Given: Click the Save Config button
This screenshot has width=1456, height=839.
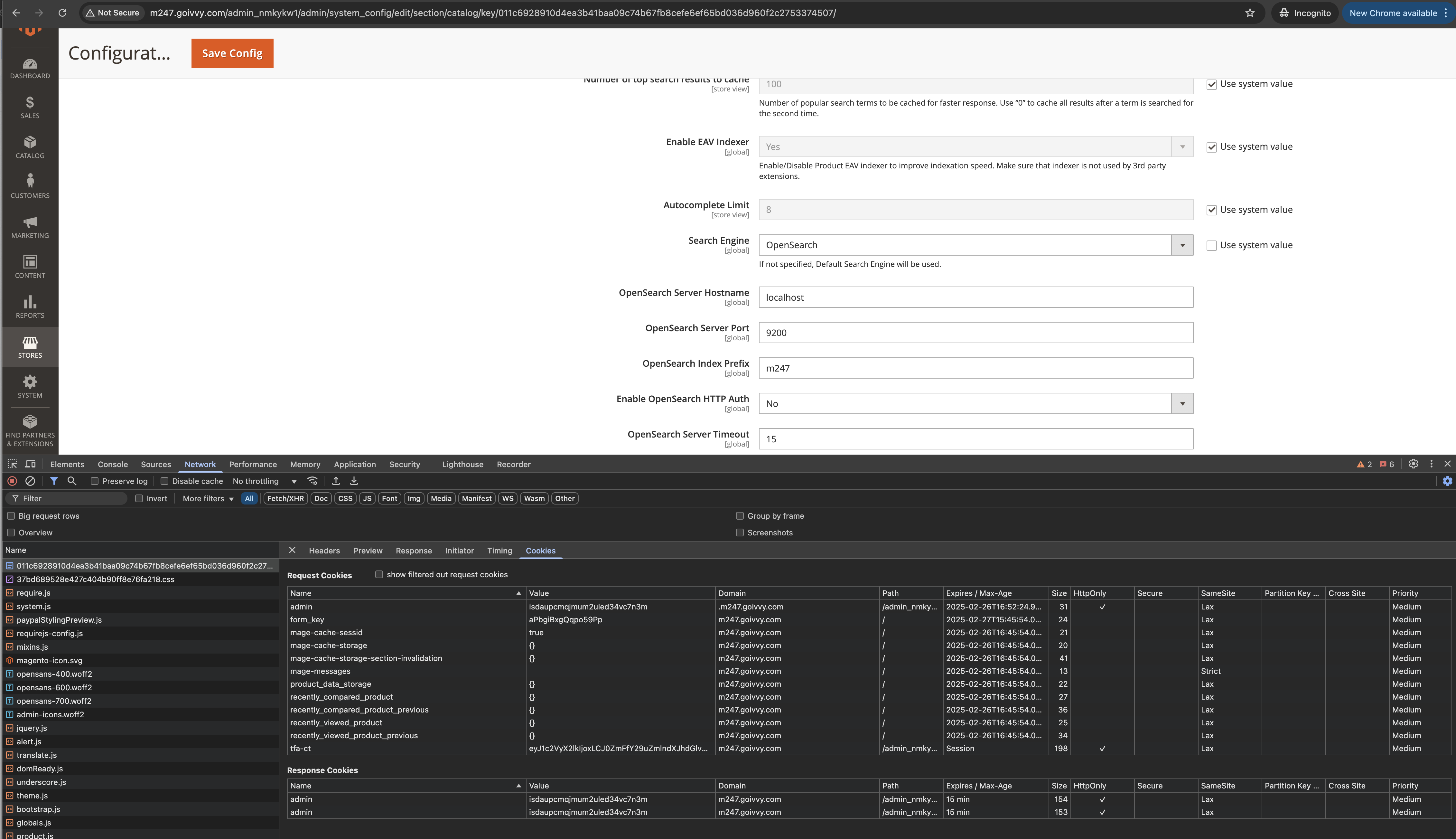Looking at the screenshot, I should pos(232,53).
